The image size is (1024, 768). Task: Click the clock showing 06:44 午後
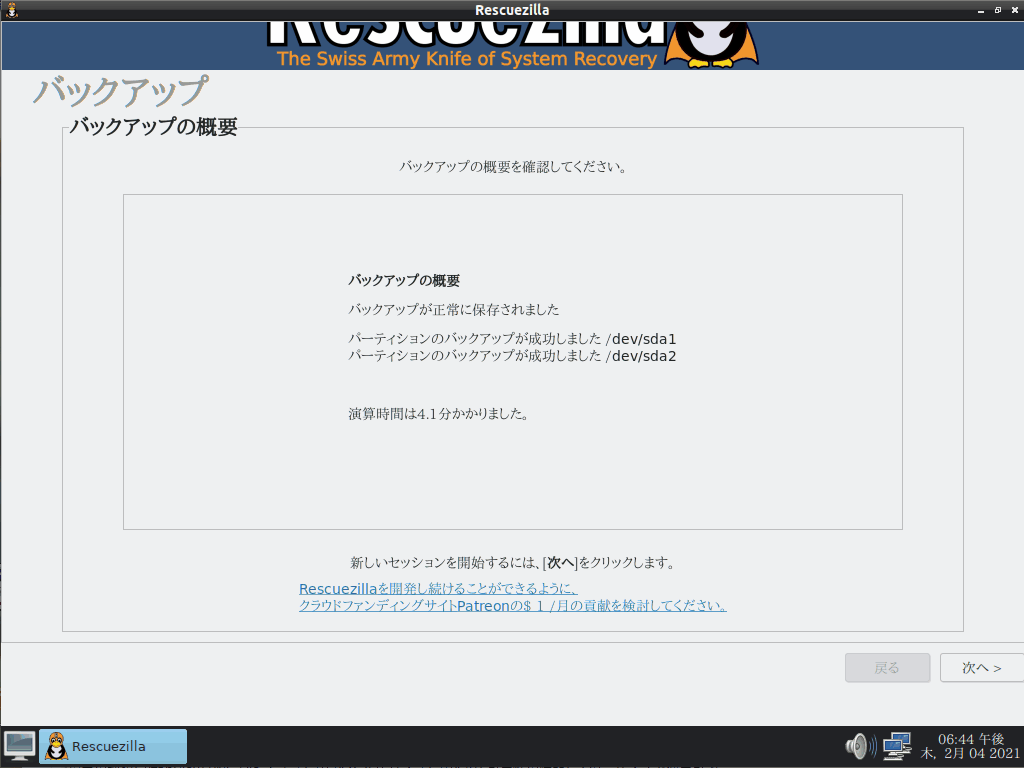click(970, 746)
